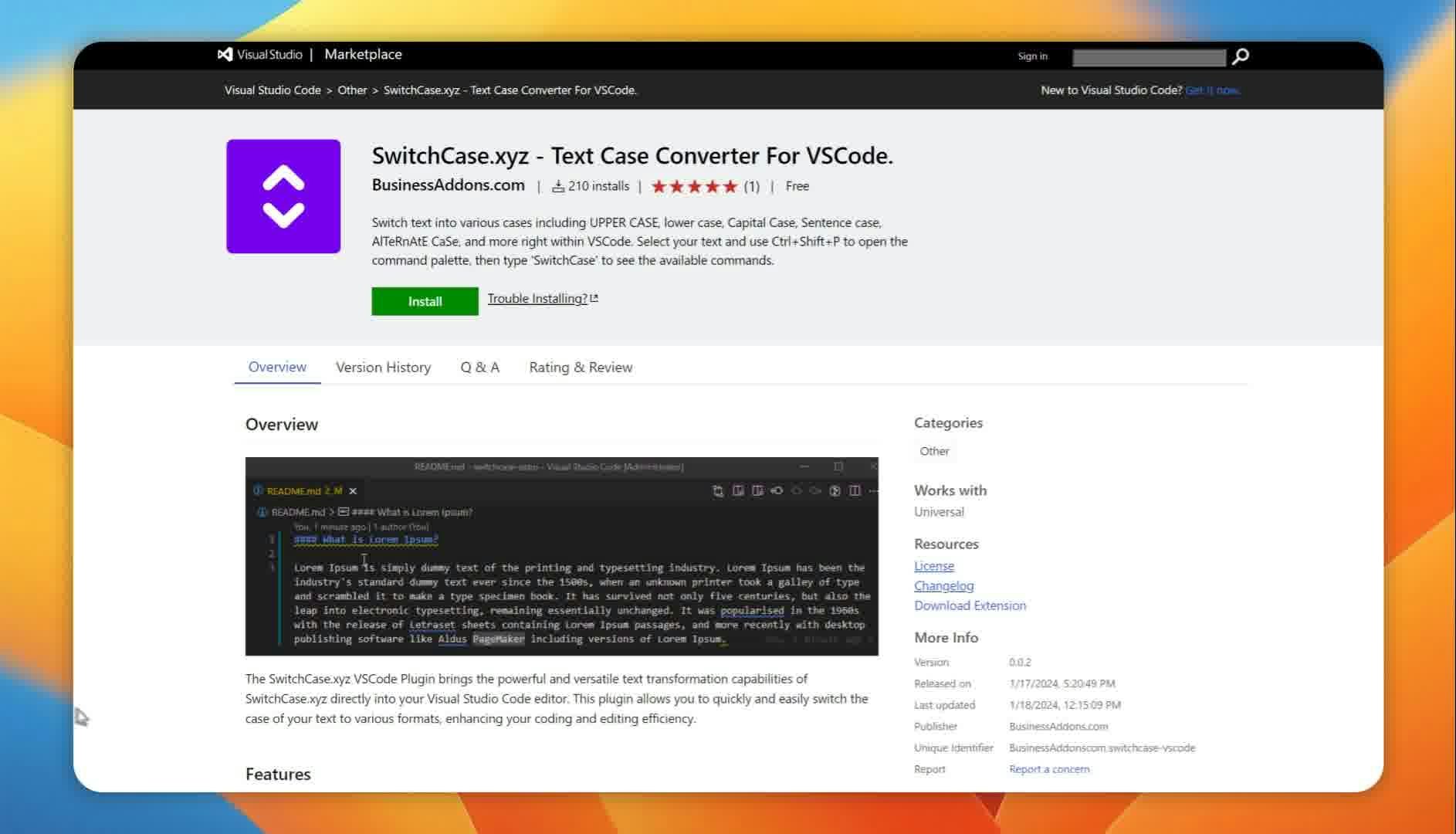
Task: Open the Rating & Review tab
Action: (x=581, y=368)
